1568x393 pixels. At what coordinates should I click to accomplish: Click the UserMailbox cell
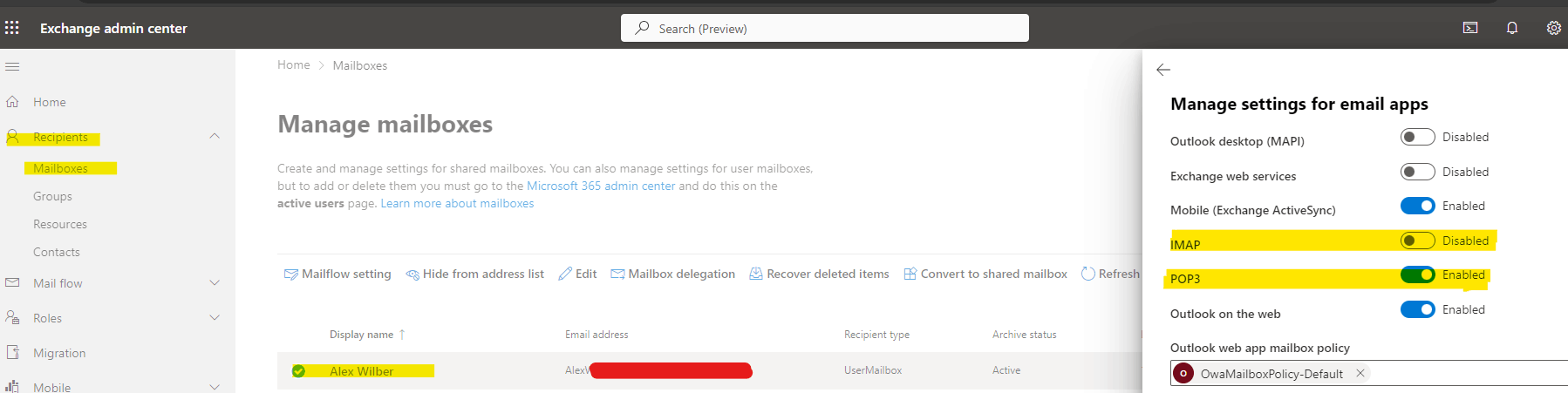coord(873,370)
